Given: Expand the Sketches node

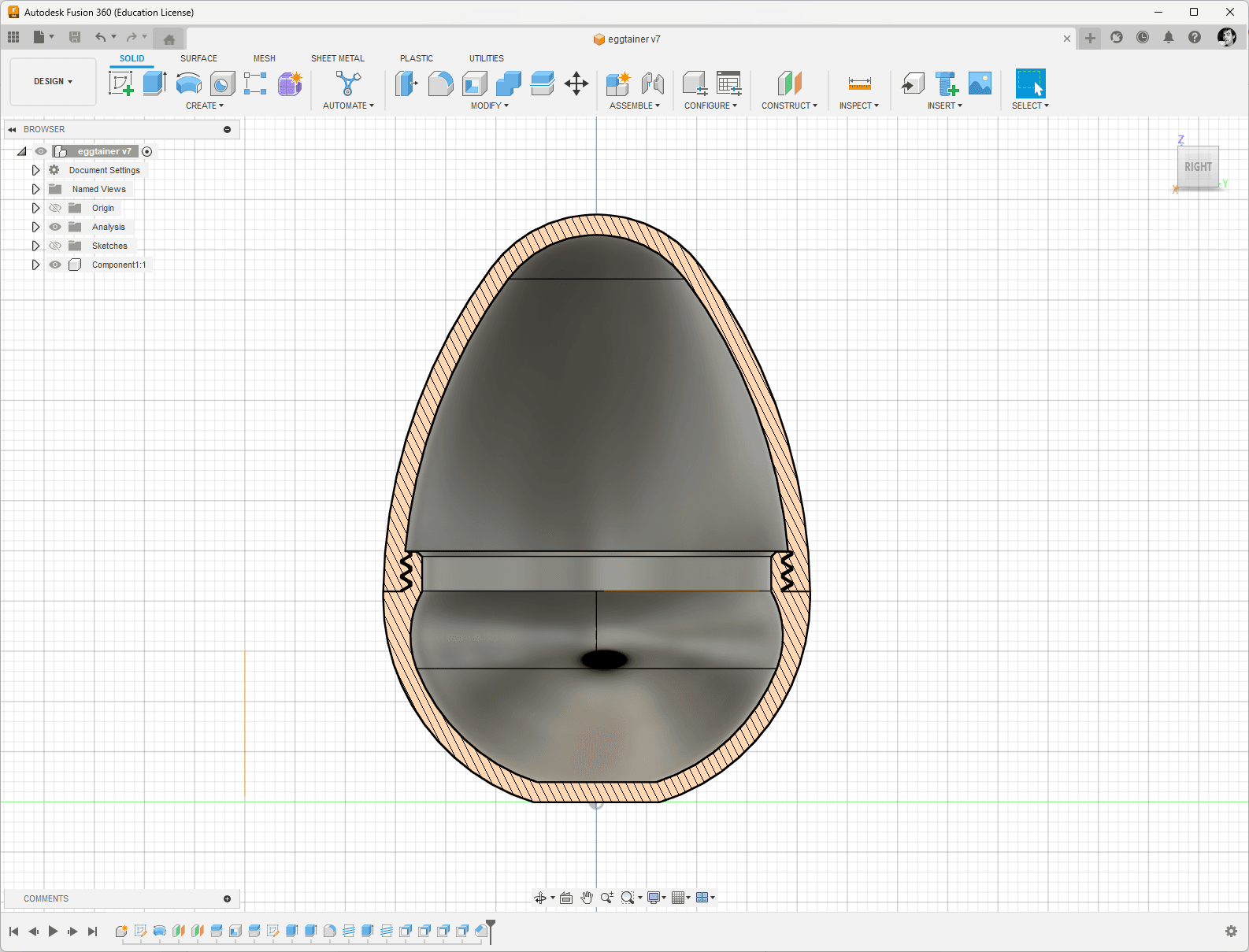Looking at the screenshot, I should [35, 246].
